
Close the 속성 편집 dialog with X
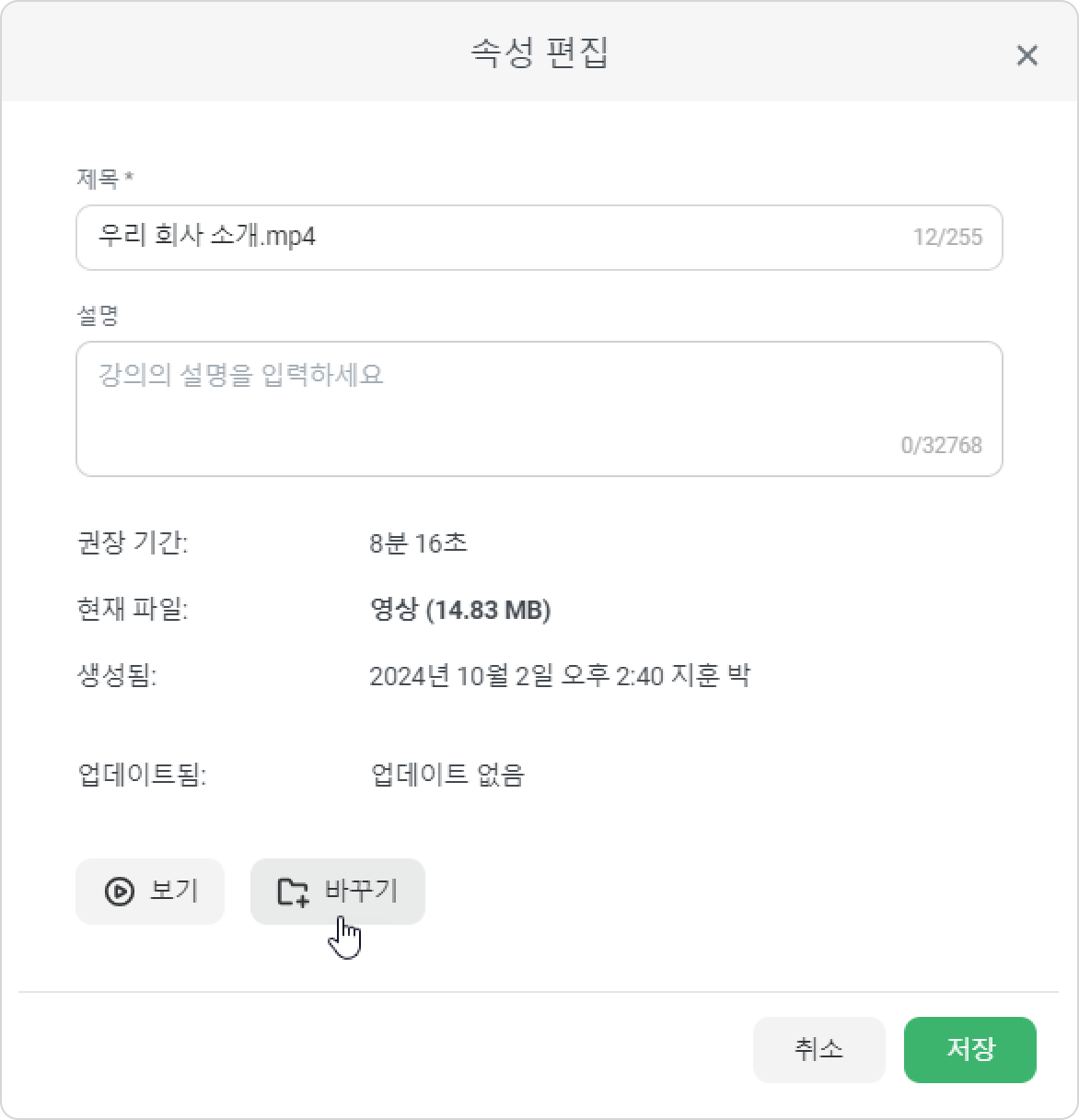pos(1027,55)
